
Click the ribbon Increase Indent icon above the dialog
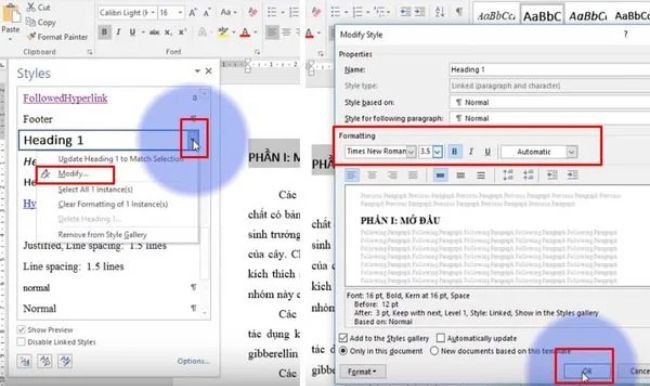coord(420,12)
